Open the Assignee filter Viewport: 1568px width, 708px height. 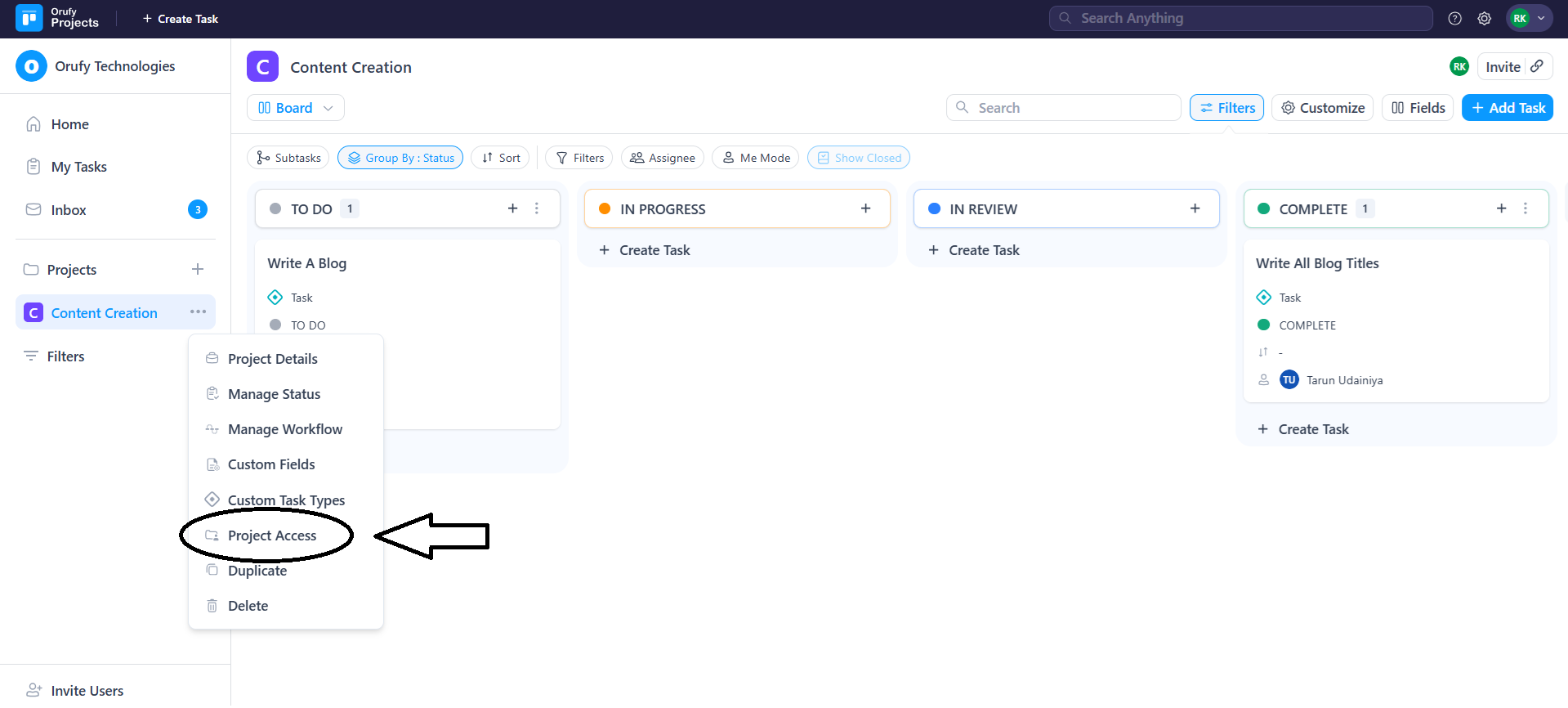tap(662, 158)
